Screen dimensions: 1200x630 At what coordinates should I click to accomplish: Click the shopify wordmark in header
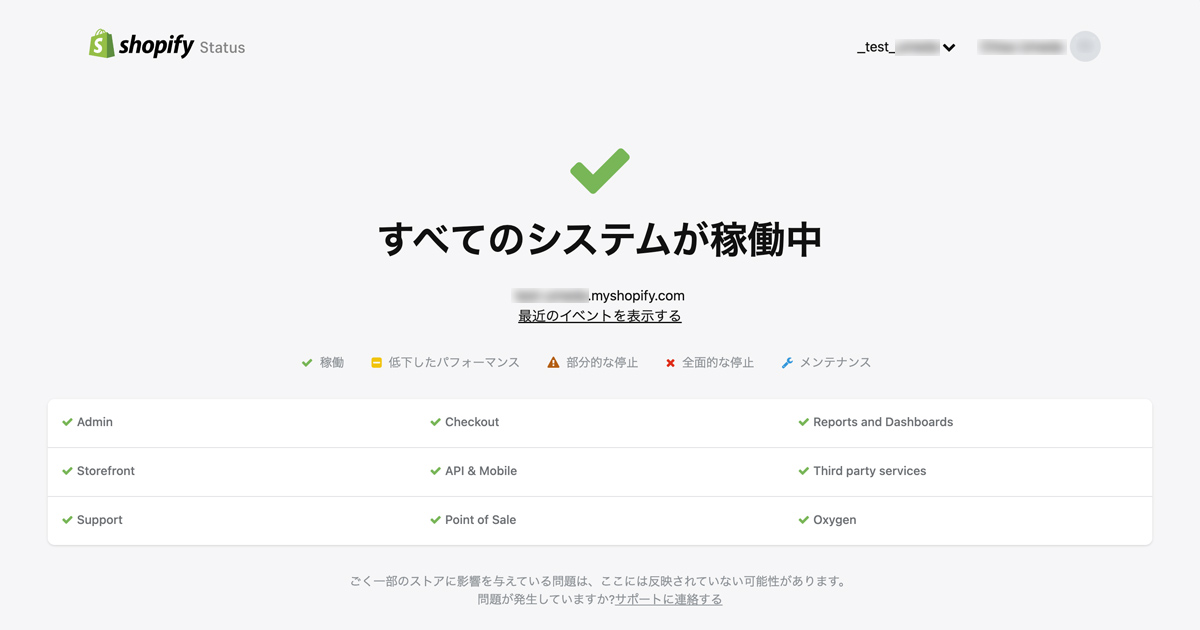tap(156, 45)
